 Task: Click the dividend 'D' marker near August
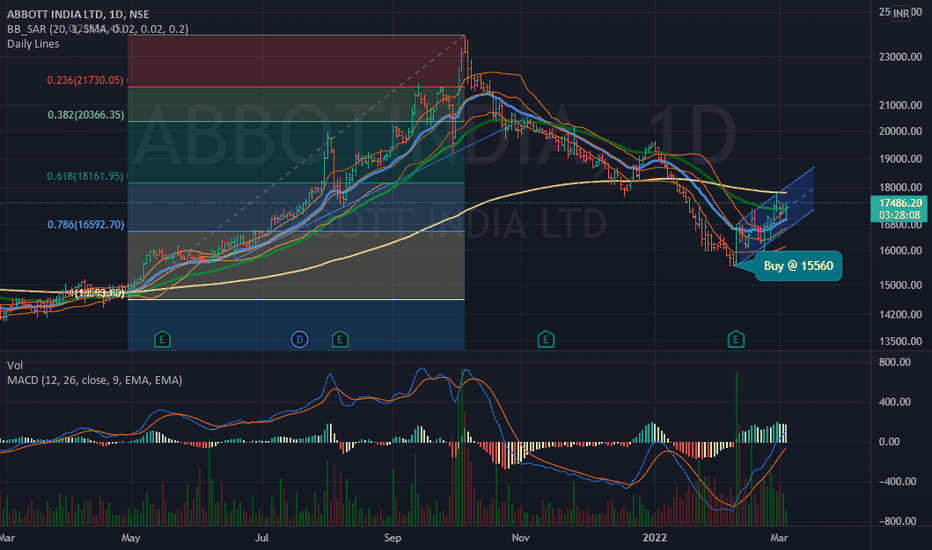300,340
